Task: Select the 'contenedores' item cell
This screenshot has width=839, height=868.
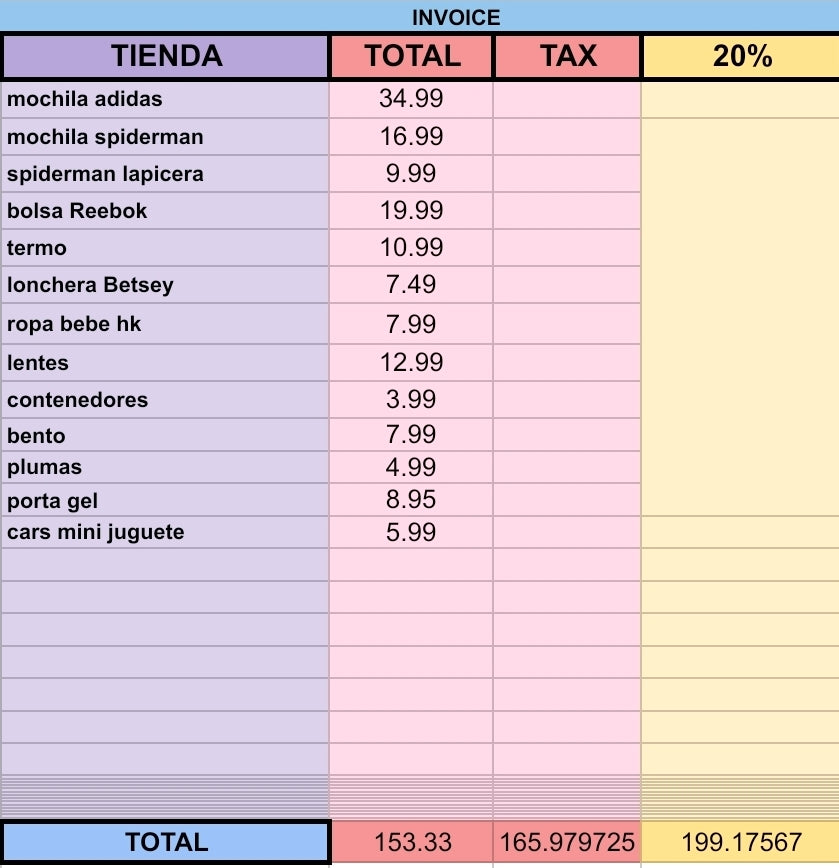Action: [165, 400]
